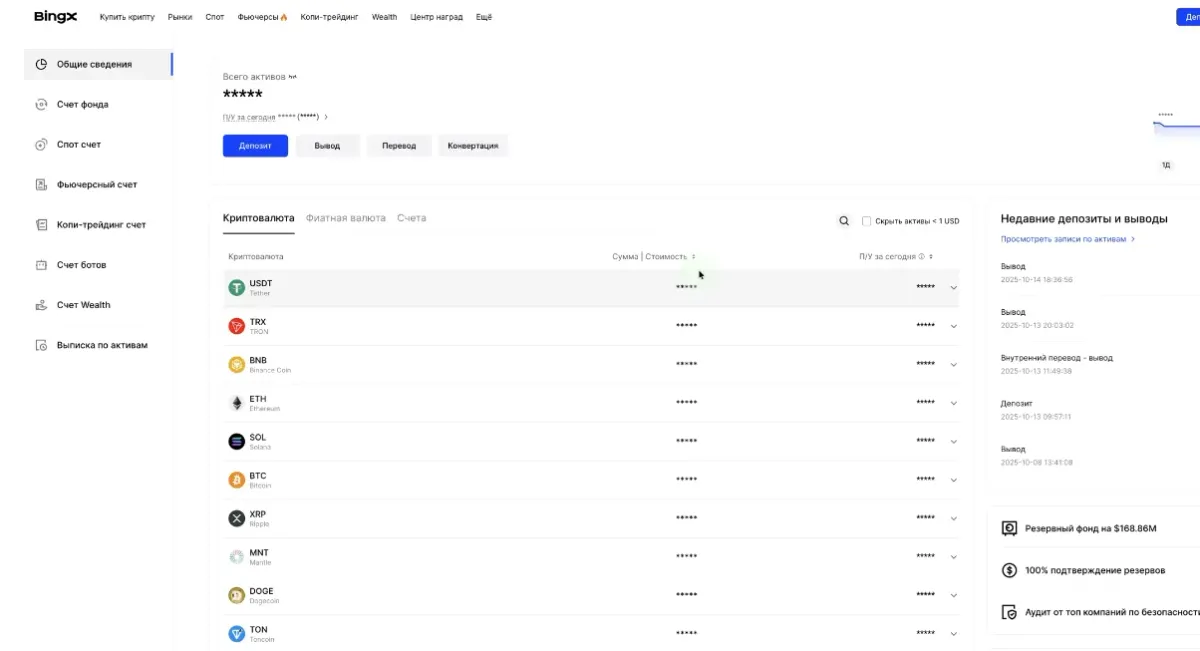Open the search icon in assets table
The width and height of the screenshot is (1200, 651).
(844, 221)
